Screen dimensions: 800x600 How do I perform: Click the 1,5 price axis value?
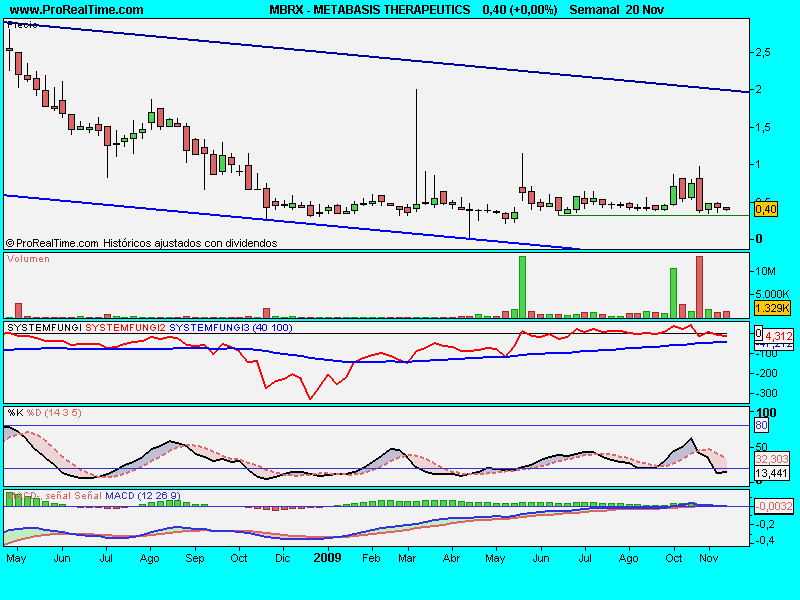pos(763,127)
